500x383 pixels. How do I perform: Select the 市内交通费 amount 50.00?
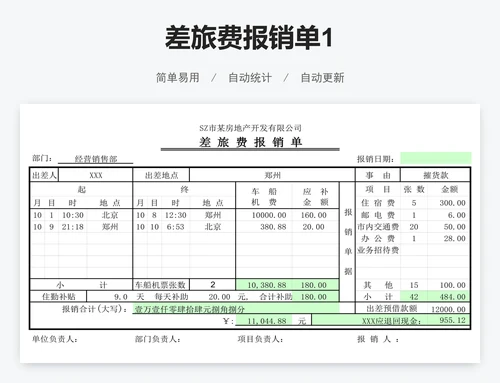click(454, 227)
